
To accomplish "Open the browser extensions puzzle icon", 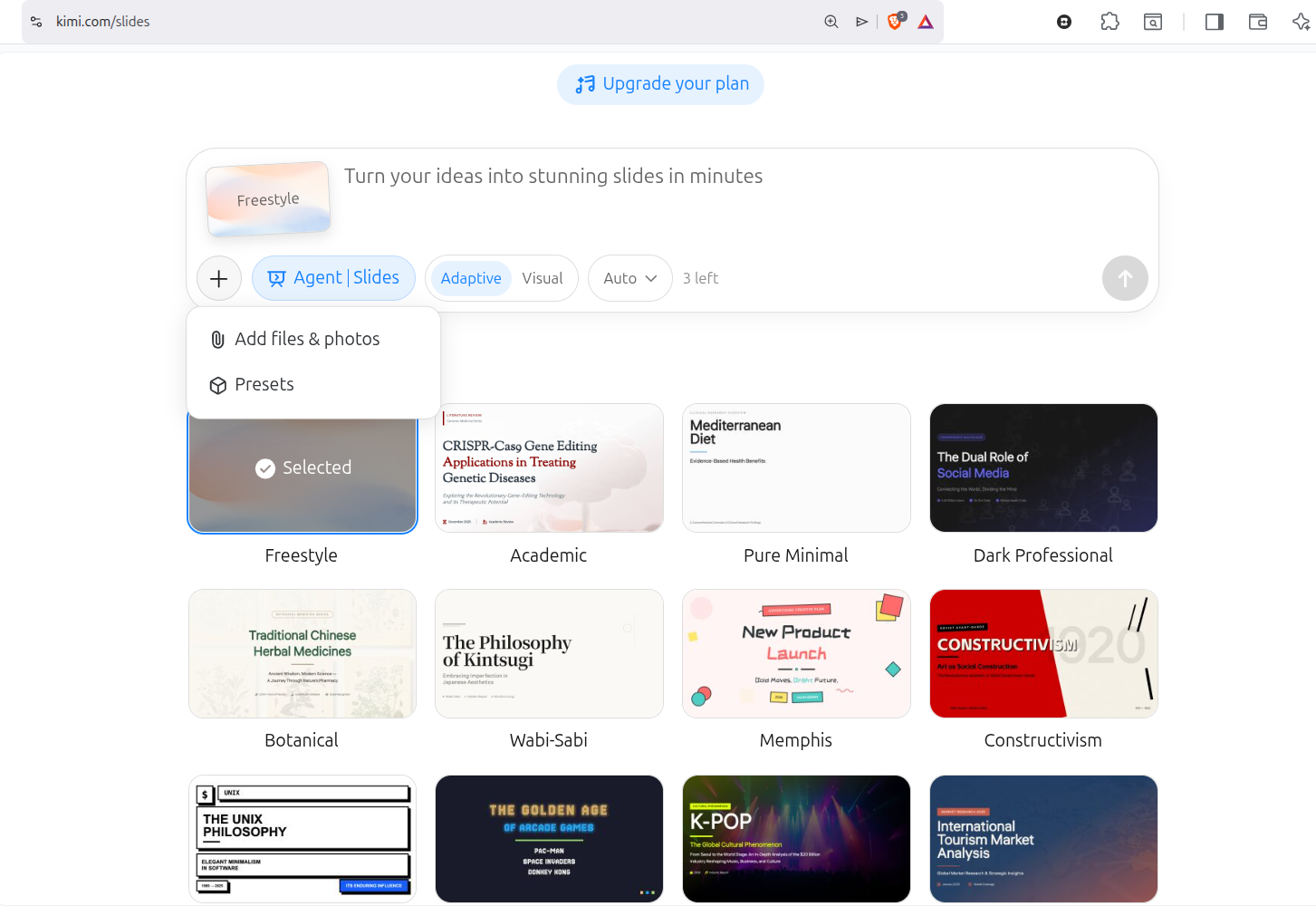I will (x=1109, y=22).
